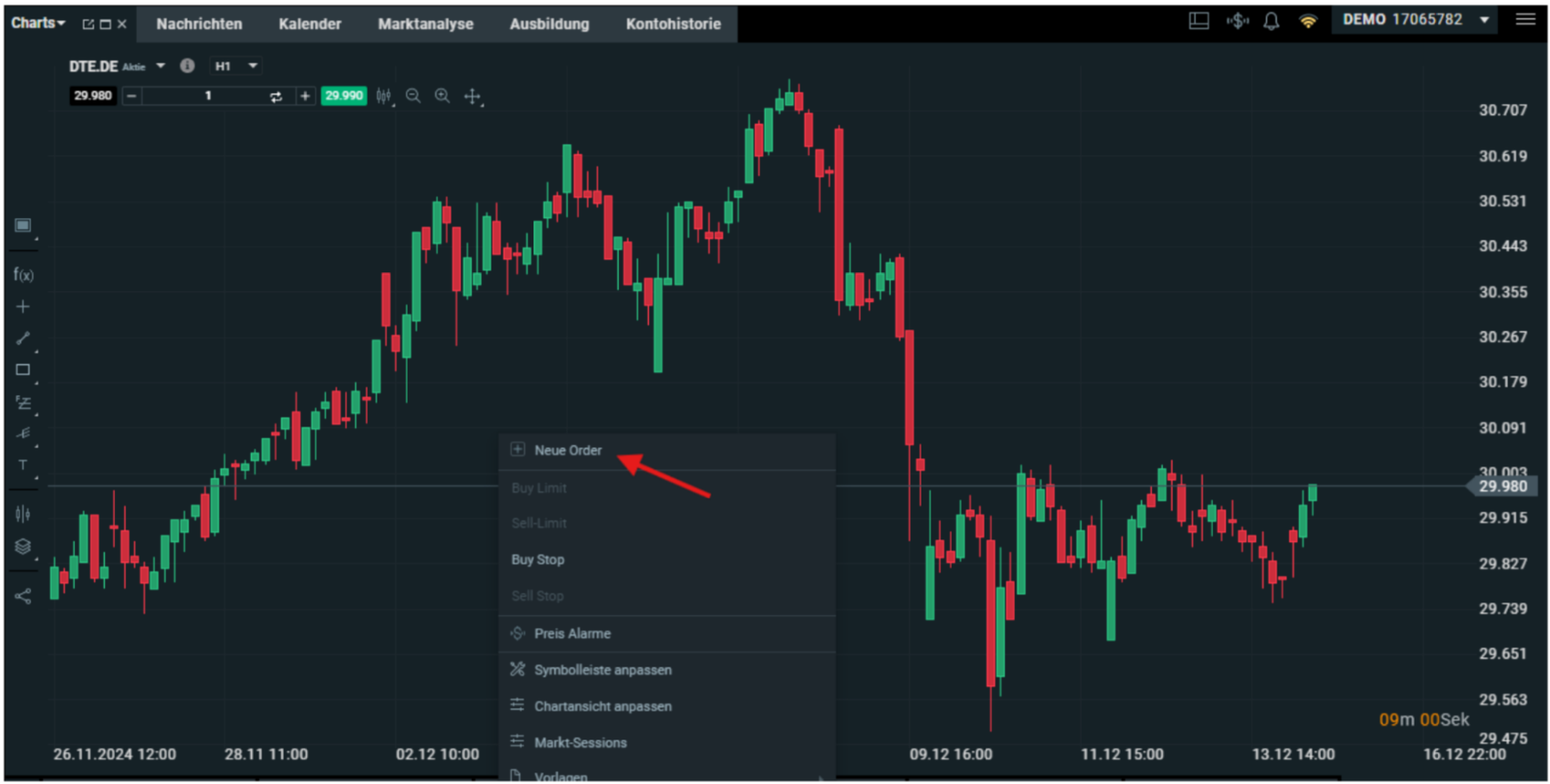Click the 29.475 price axis label
Screen dimensions: 1550x784
point(1503,739)
